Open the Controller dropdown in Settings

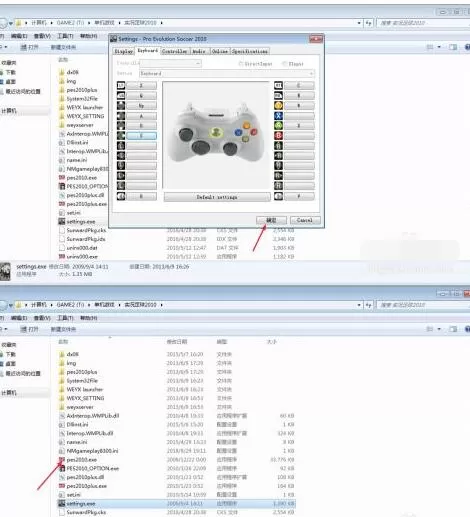click(170, 63)
